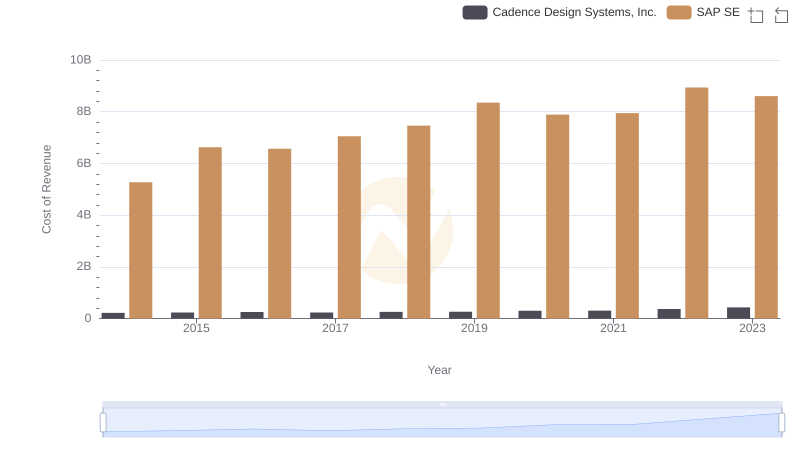Click the data zoom select icon
The image size is (800, 461).
[756, 15]
